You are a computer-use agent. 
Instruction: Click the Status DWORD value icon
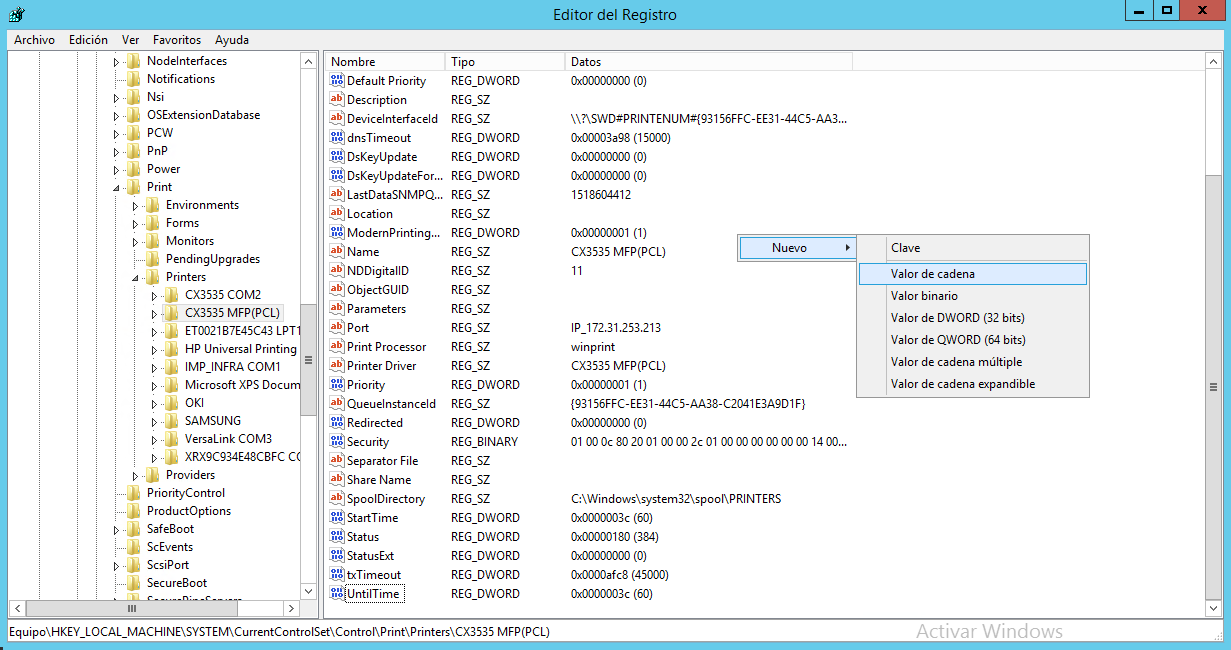(x=337, y=537)
